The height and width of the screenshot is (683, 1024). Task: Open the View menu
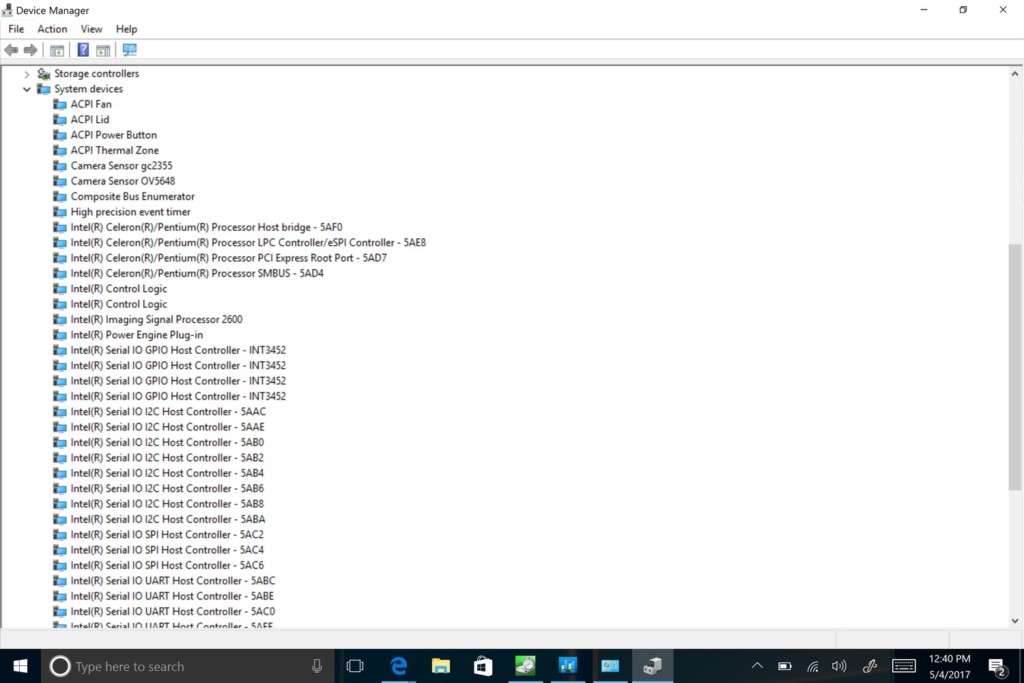point(91,29)
